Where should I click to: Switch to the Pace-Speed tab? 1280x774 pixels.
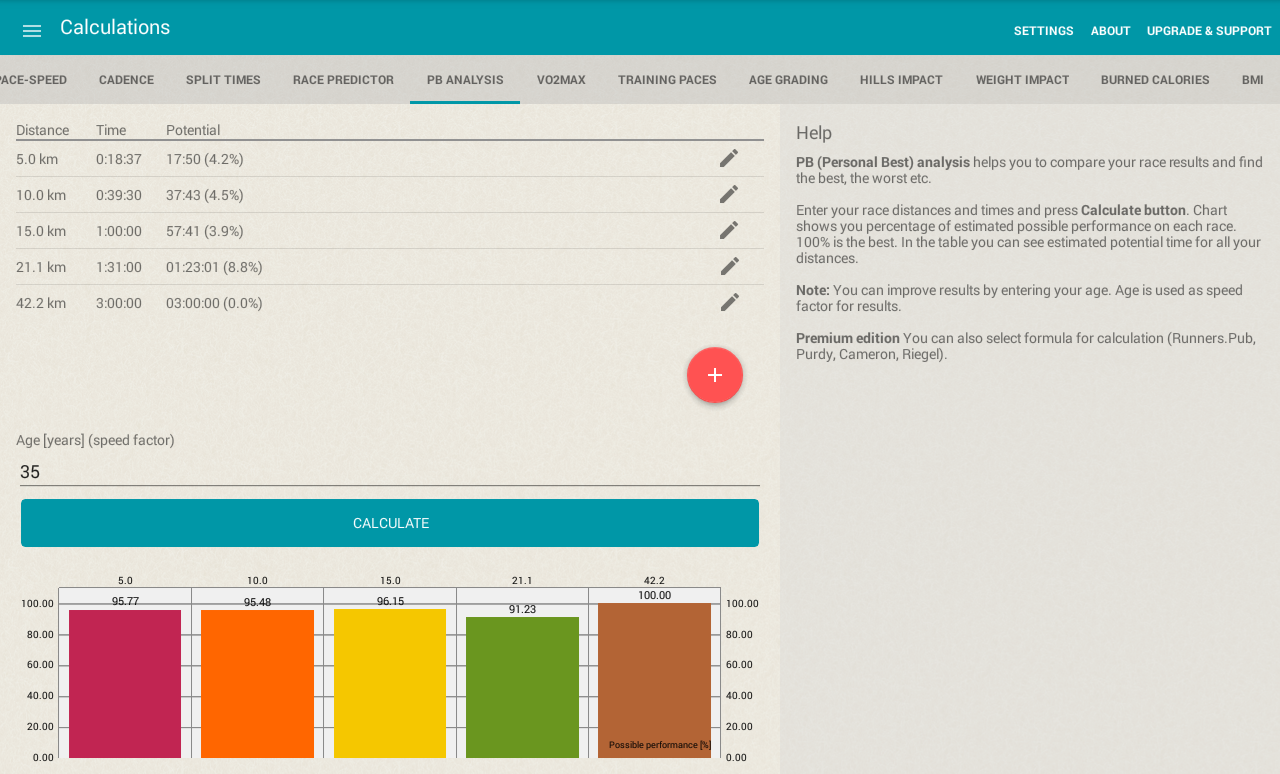tap(33, 80)
